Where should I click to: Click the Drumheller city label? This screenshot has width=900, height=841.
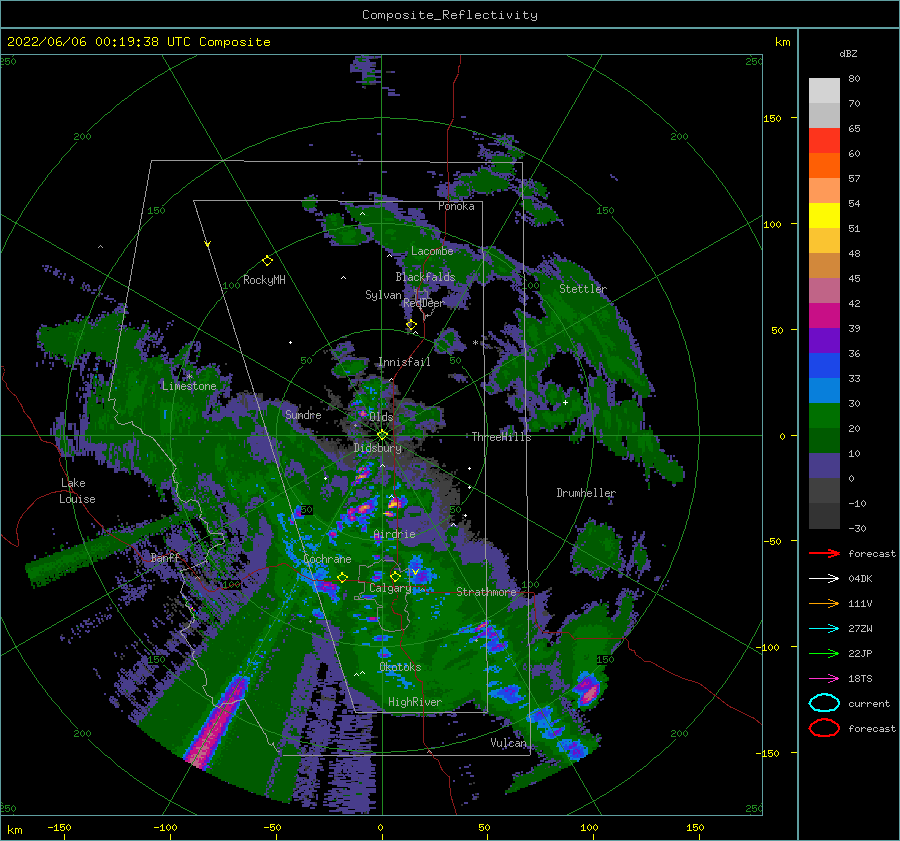[x=586, y=493]
